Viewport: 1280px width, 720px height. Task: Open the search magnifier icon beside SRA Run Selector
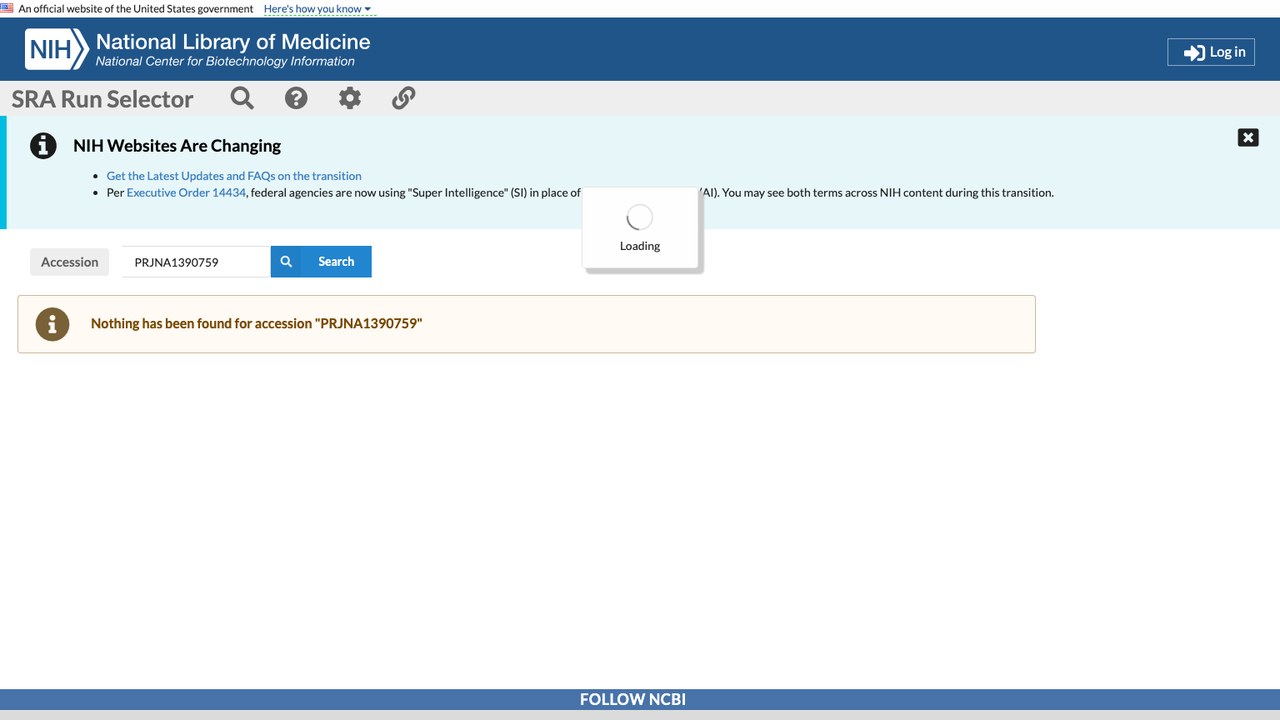(x=242, y=98)
